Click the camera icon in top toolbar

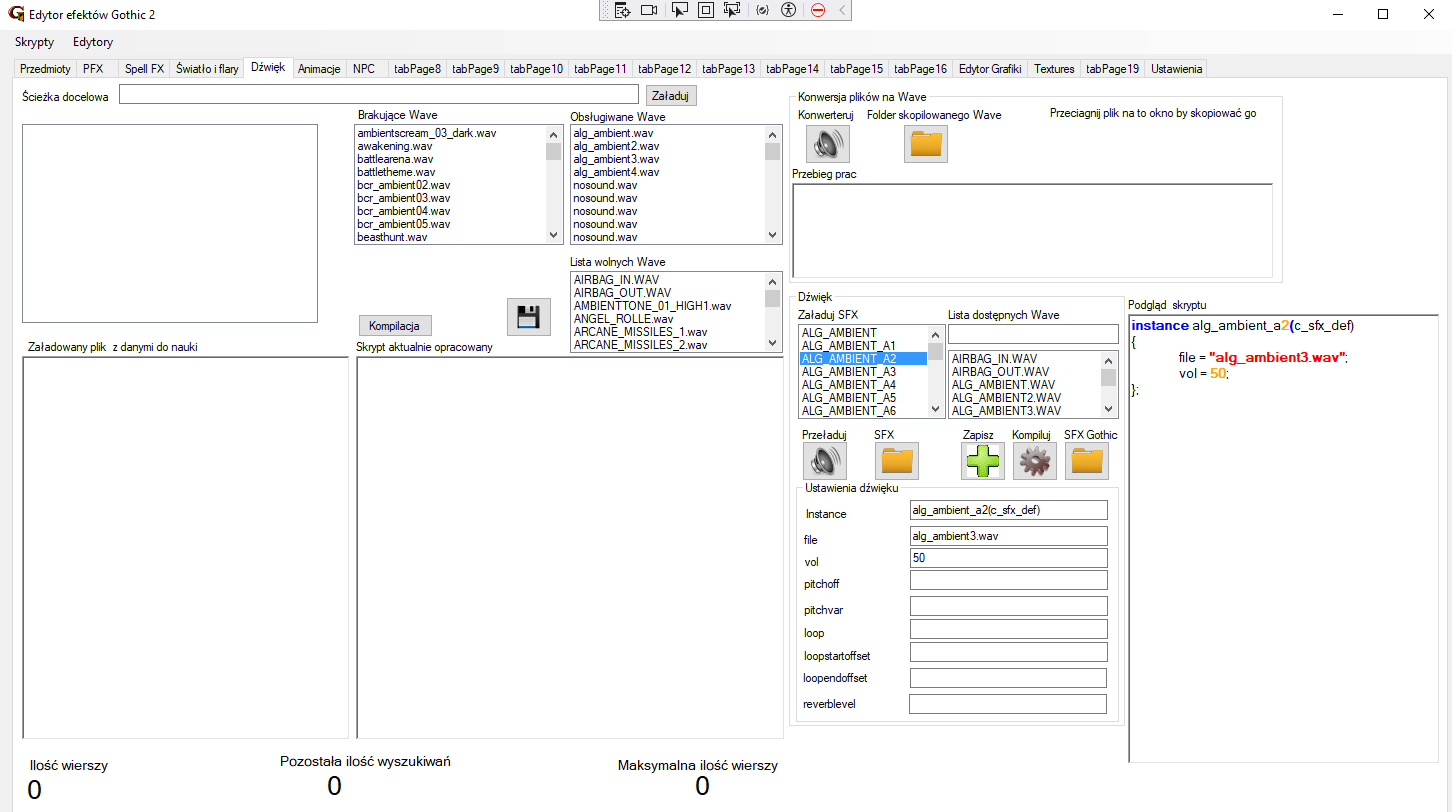point(649,10)
